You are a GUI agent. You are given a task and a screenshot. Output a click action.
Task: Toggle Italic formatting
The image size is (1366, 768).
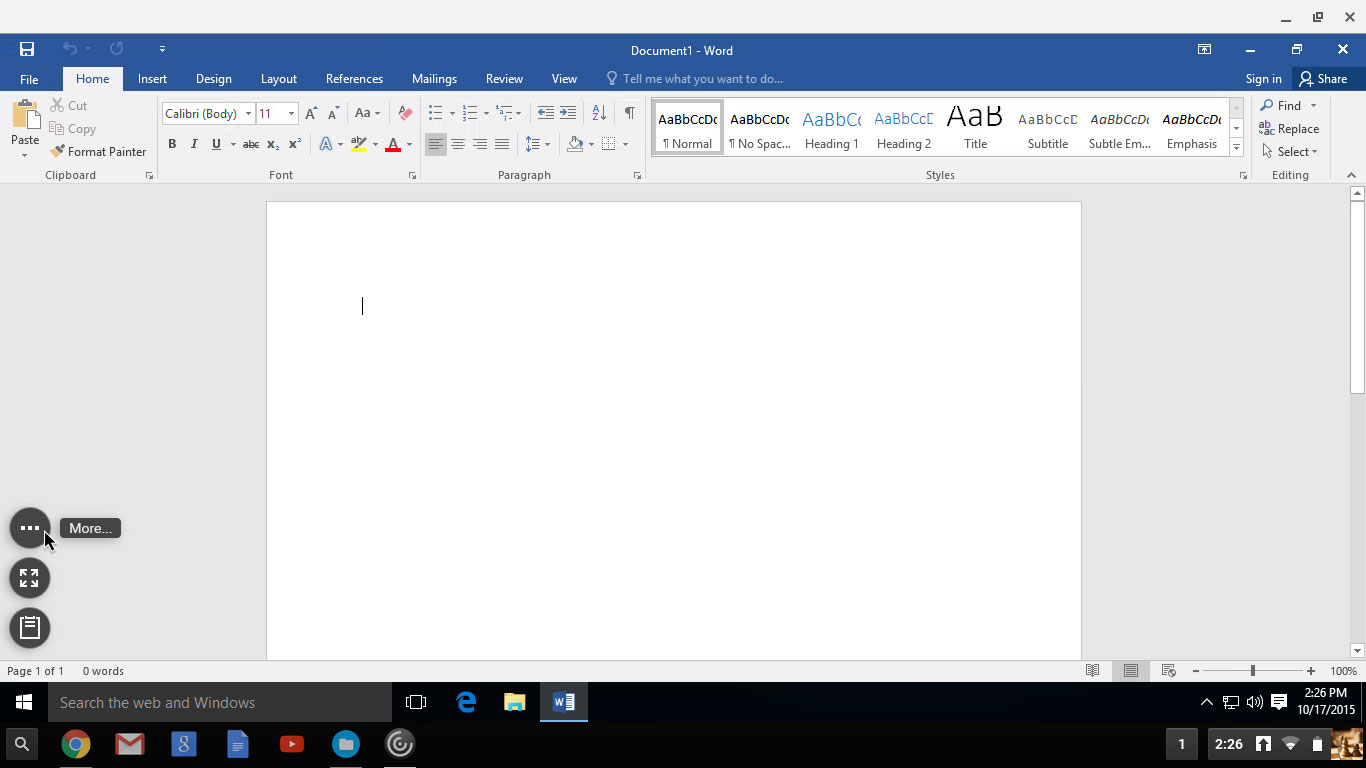point(194,144)
